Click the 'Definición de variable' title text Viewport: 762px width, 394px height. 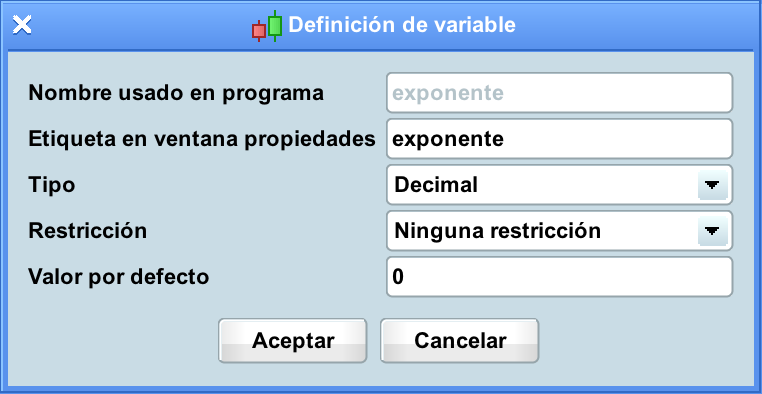pos(402,25)
